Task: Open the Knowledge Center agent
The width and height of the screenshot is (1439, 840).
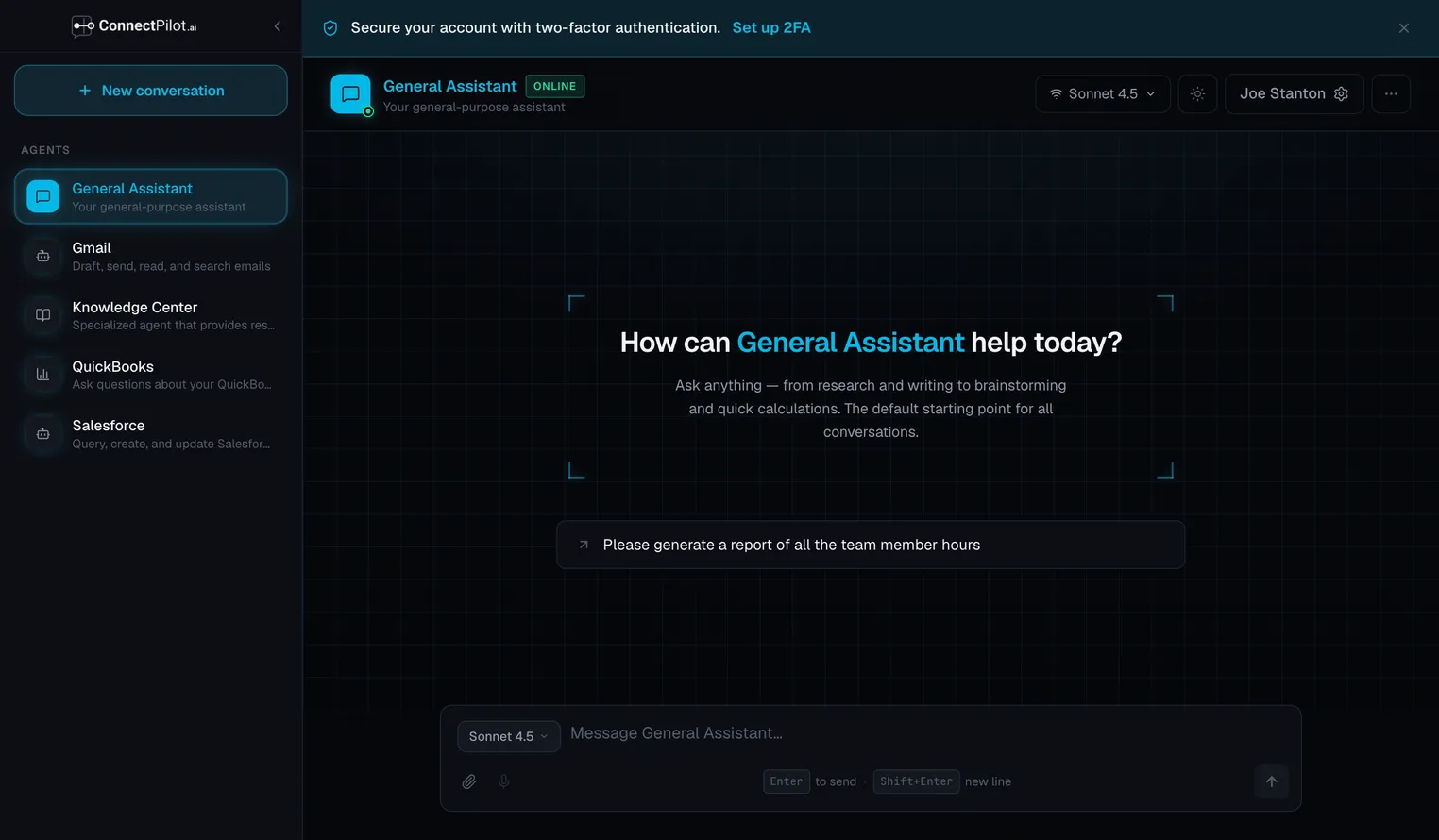Action: tap(151, 315)
